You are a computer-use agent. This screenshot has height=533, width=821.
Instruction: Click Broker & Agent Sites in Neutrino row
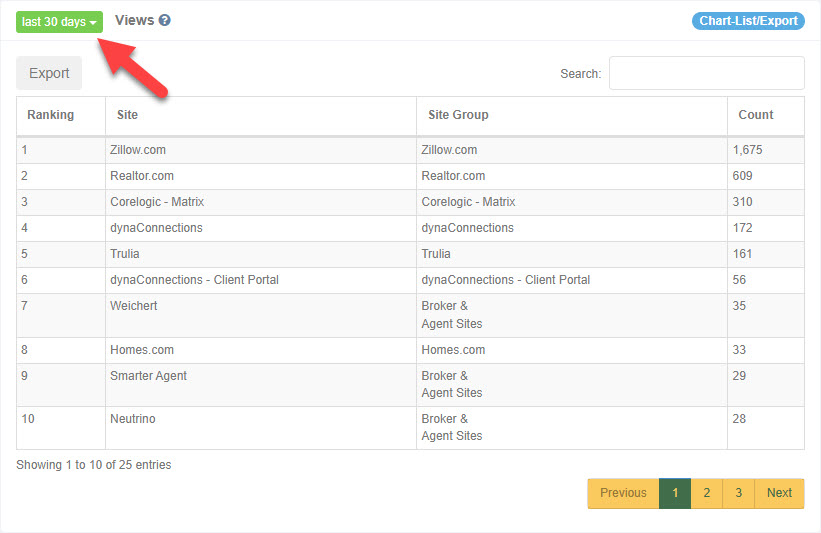click(x=452, y=428)
